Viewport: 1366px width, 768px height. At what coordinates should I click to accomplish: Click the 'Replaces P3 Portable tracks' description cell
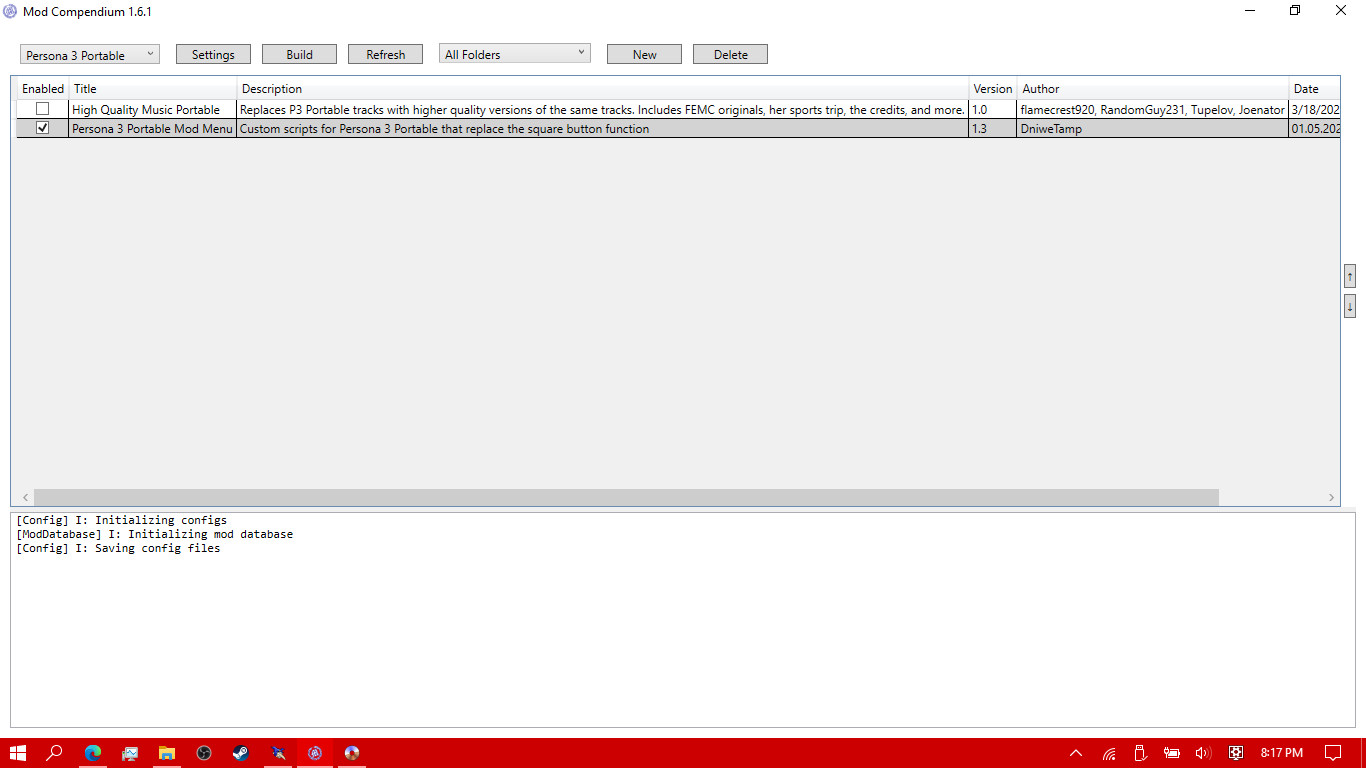(602, 110)
